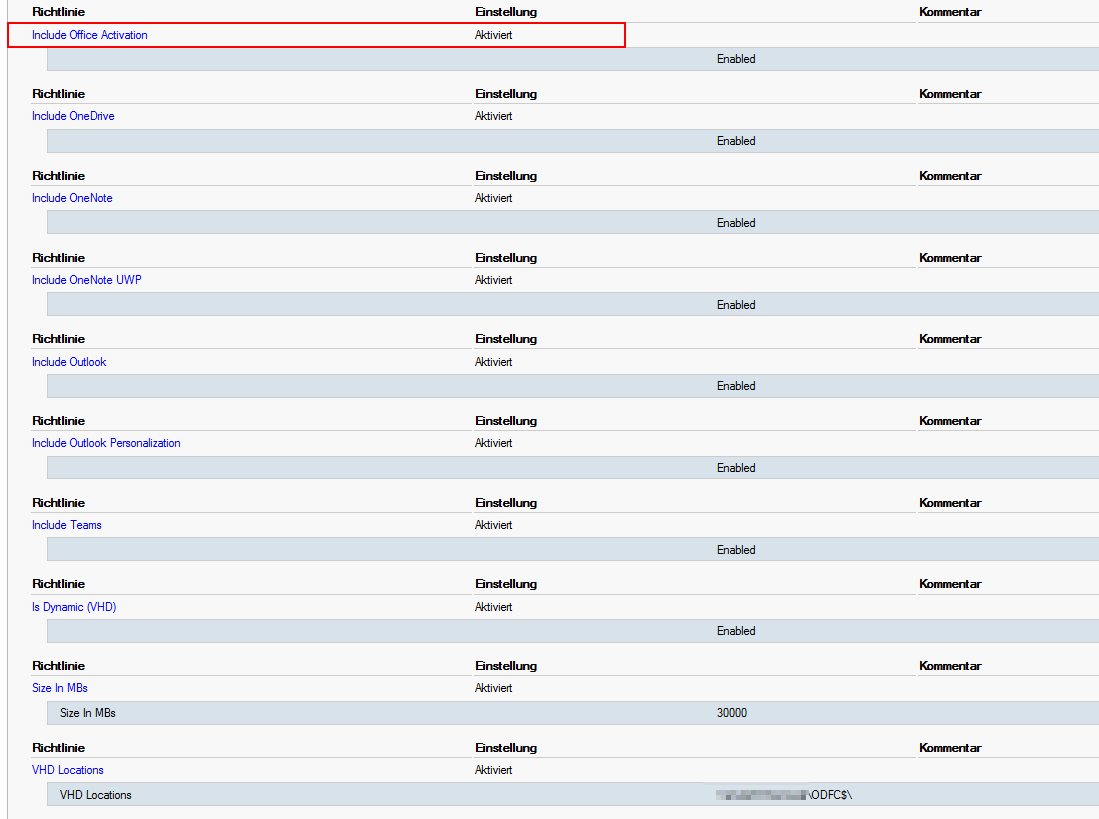1099x819 pixels.
Task: Click Enabled value under Include OneNote
Action: 736,223
